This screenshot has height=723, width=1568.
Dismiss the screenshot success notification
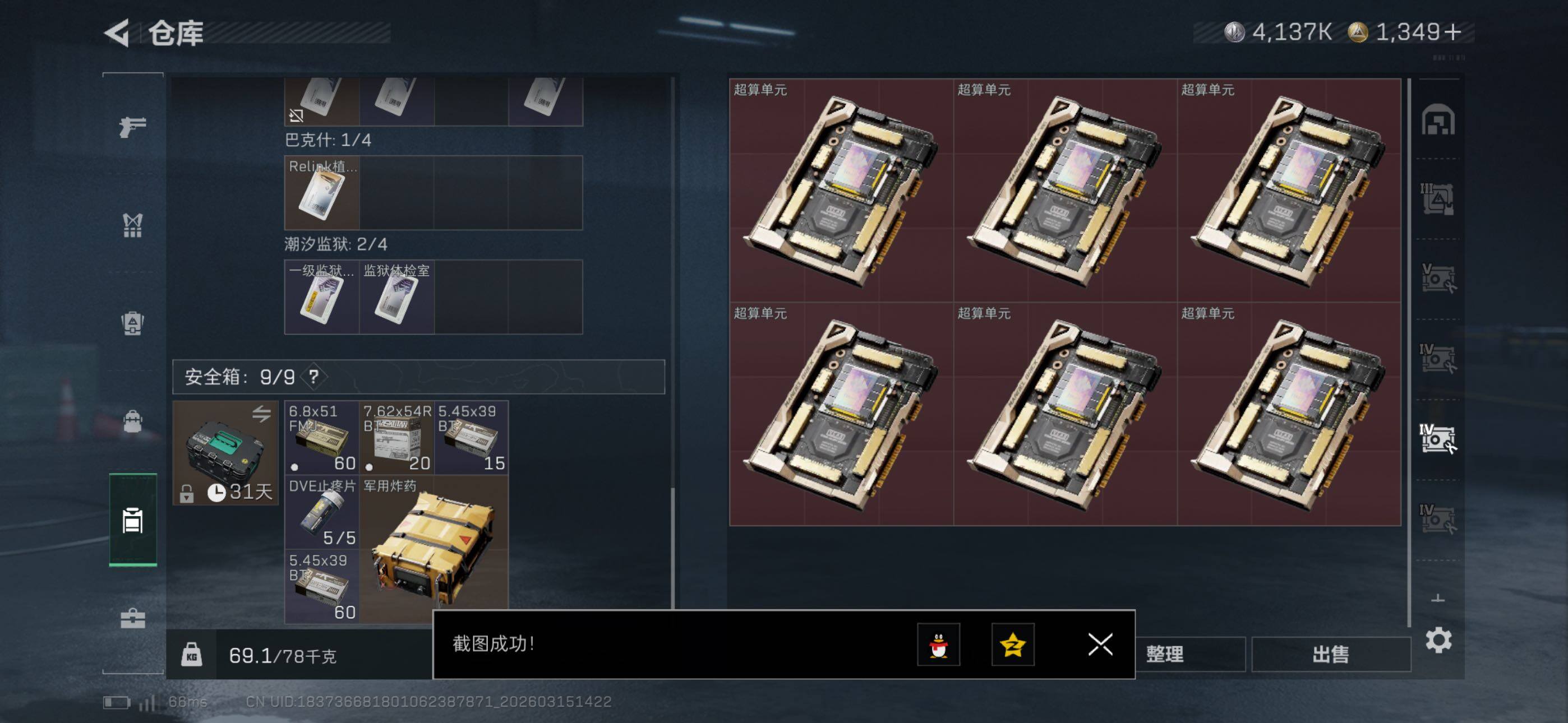[1100, 645]
